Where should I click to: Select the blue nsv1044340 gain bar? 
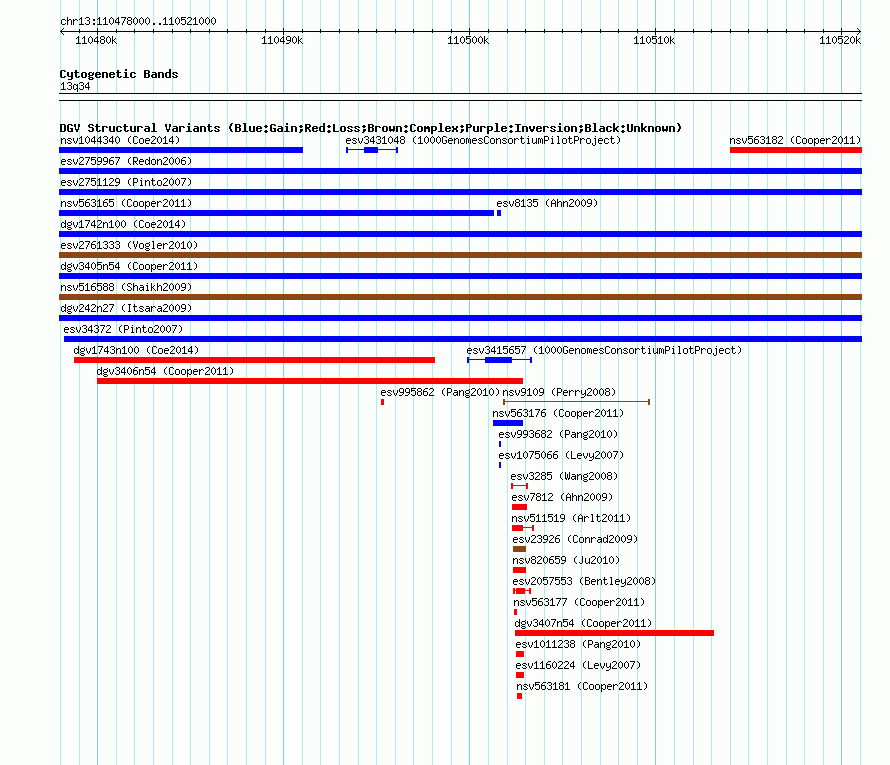coord(181,150)
